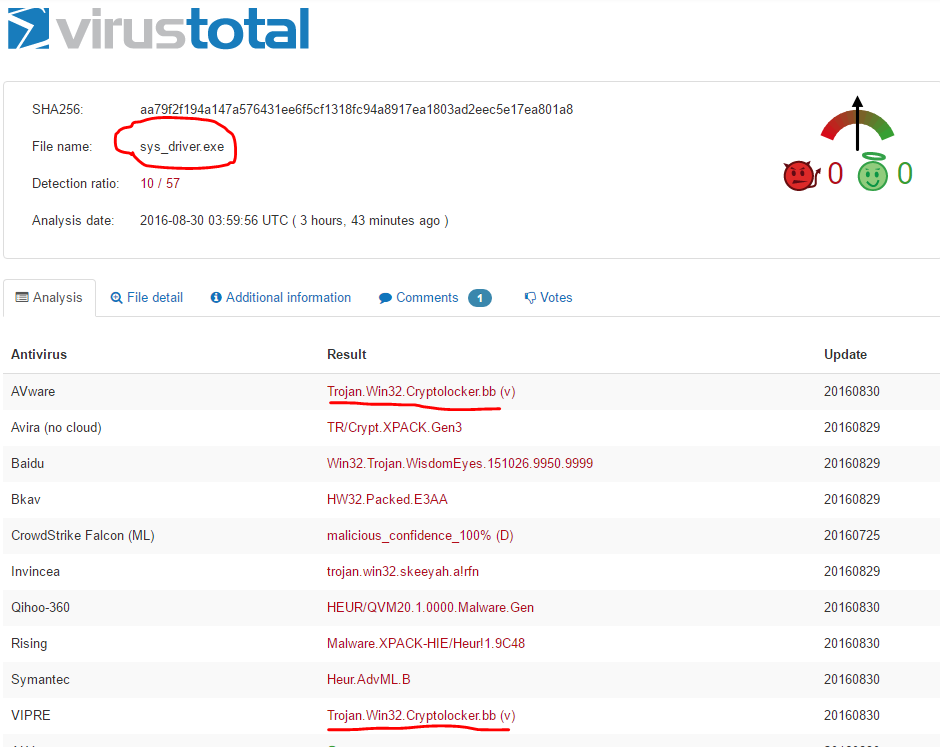Screen dimensions: 940x747
Task: Click the red devil malicious vote icon
Action: click(801, 175)
